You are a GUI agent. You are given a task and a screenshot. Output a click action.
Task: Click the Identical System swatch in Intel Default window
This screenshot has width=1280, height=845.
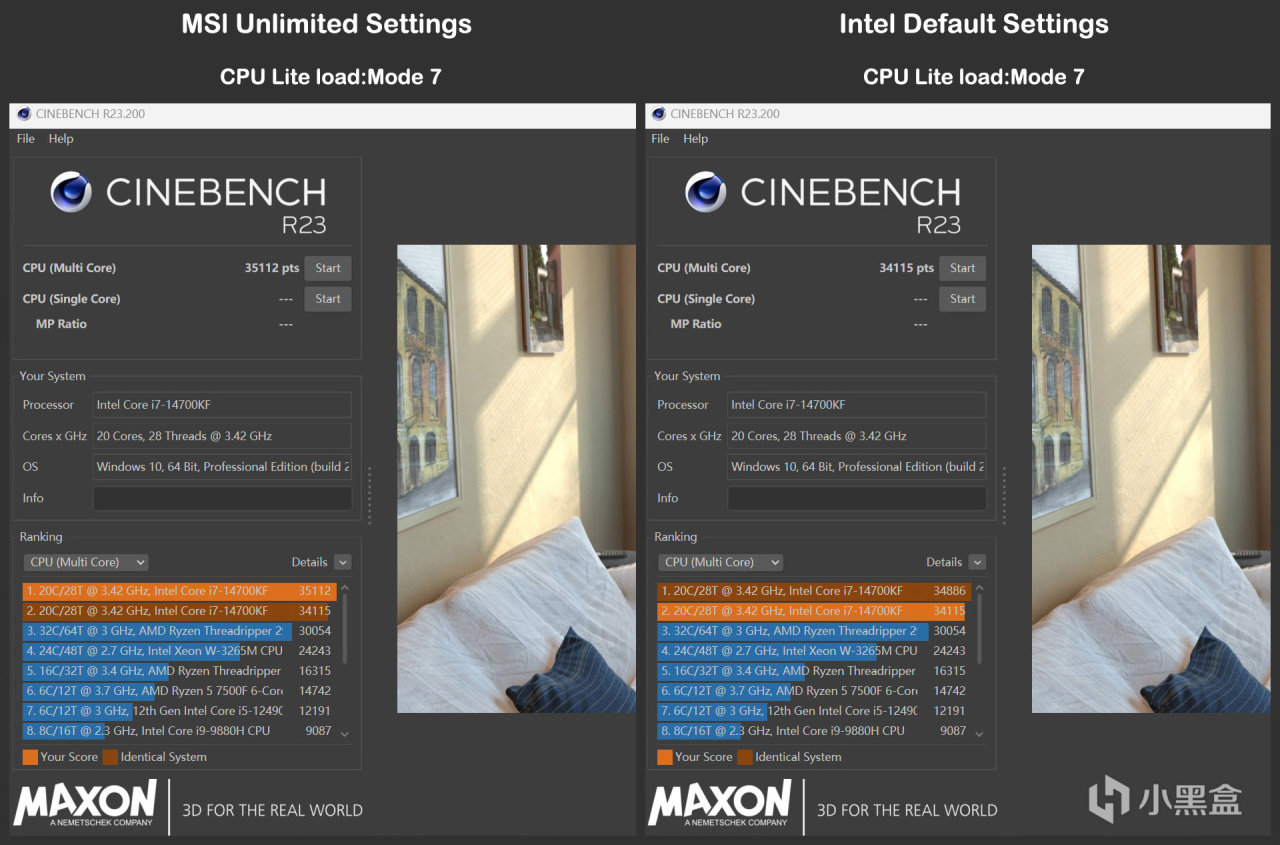[745, 757]
